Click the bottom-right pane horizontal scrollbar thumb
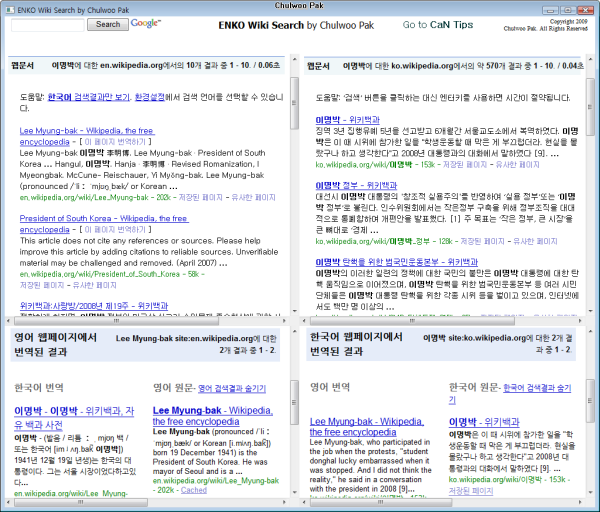This screenshot has height=512, width=600. pyautogui.click(x=381, y=502)
